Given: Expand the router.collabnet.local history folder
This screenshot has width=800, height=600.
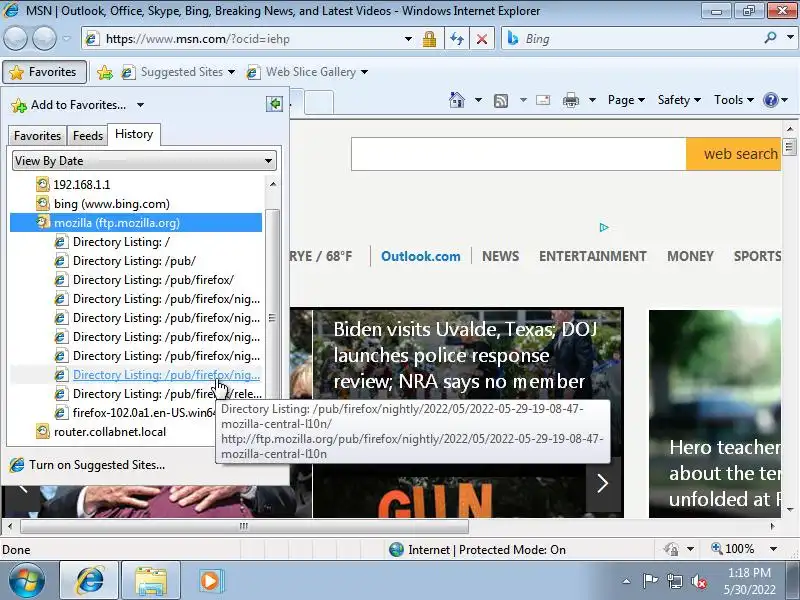Looking at the screenshot, I should (x=110, y=432).
